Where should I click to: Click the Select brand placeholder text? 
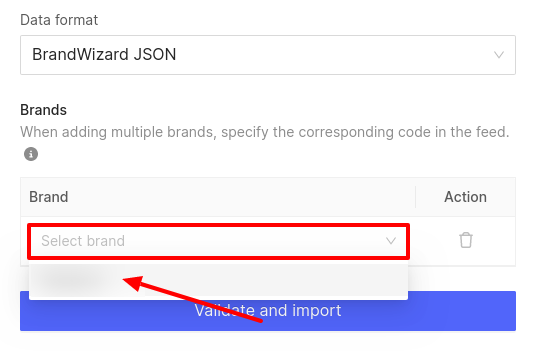[83, 241]
